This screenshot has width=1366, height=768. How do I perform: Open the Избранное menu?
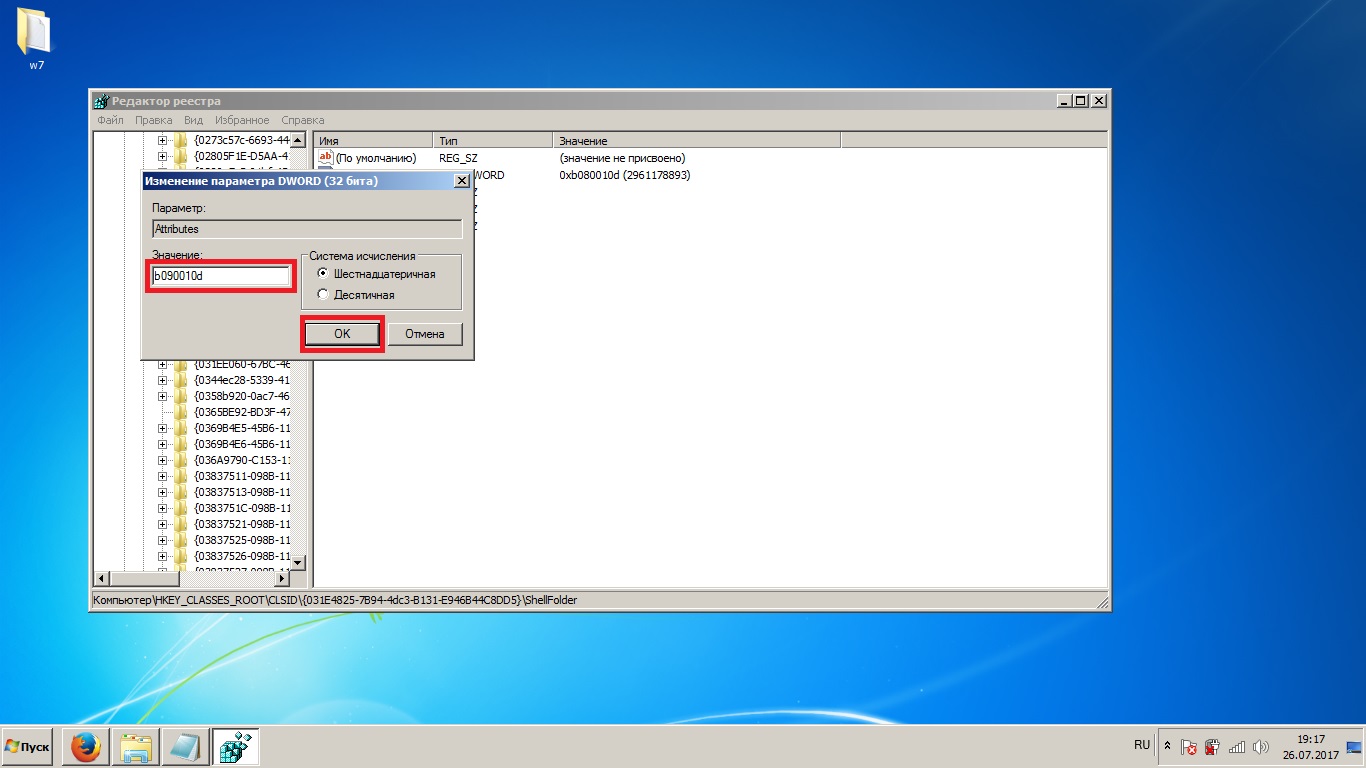(242, 120)
